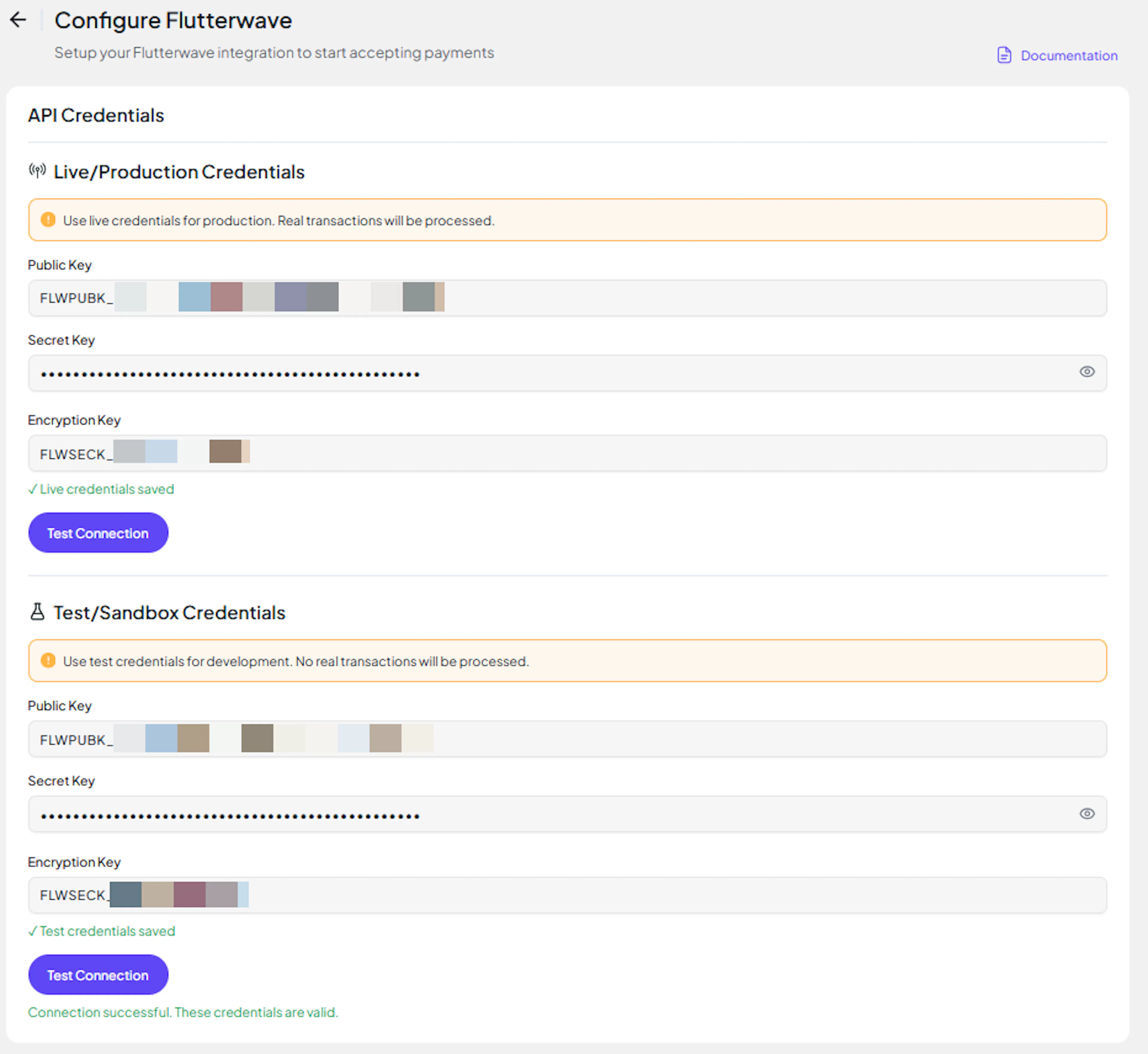
Task: Click the Test credentials saved message
Action: coord(102,931)
